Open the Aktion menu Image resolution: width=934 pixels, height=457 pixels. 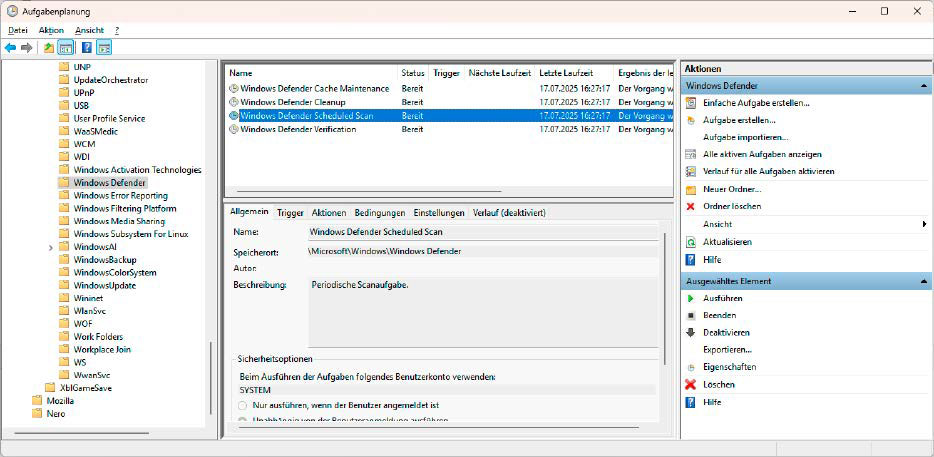click(51, 30)
